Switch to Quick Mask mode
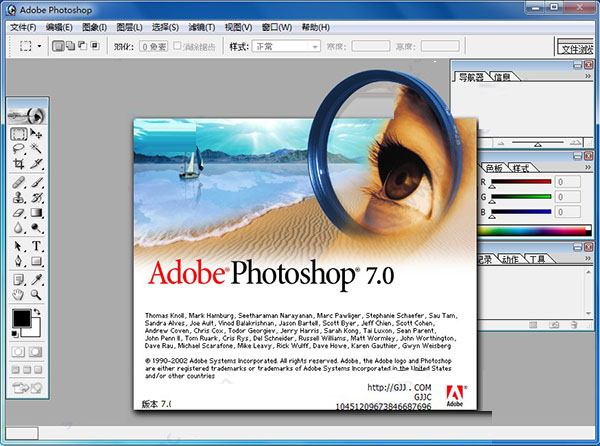600x446 pixels. [x=36, y=352]
